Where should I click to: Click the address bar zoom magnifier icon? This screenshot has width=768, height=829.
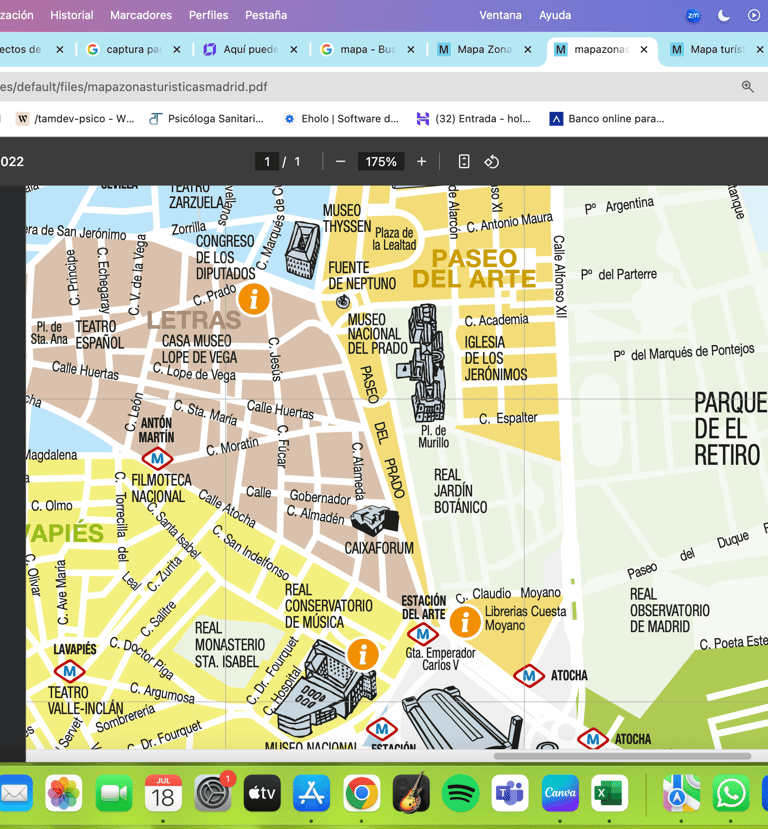pos(747,87)
